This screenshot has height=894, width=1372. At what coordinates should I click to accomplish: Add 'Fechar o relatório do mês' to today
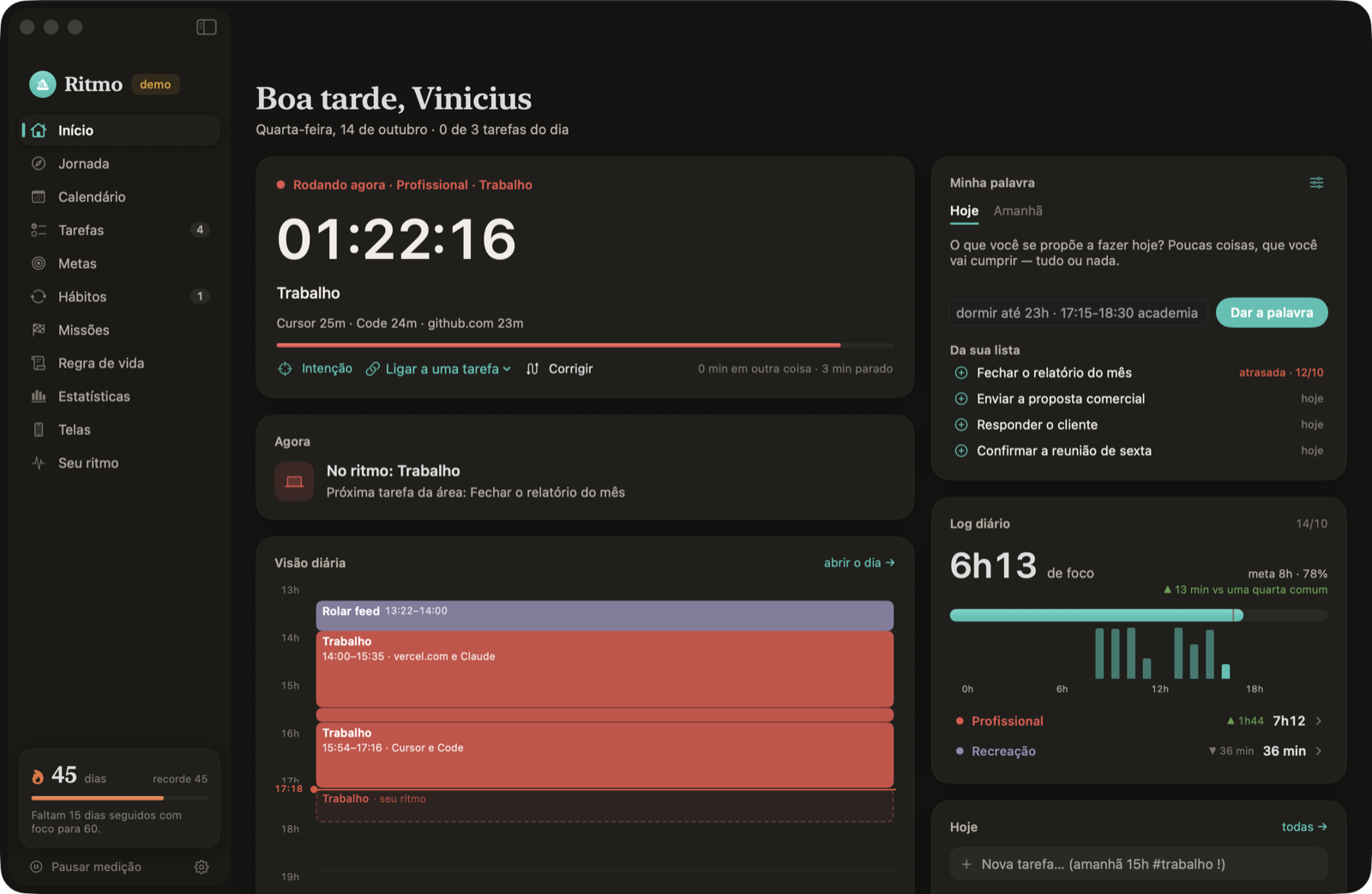[x=961, y=373]
